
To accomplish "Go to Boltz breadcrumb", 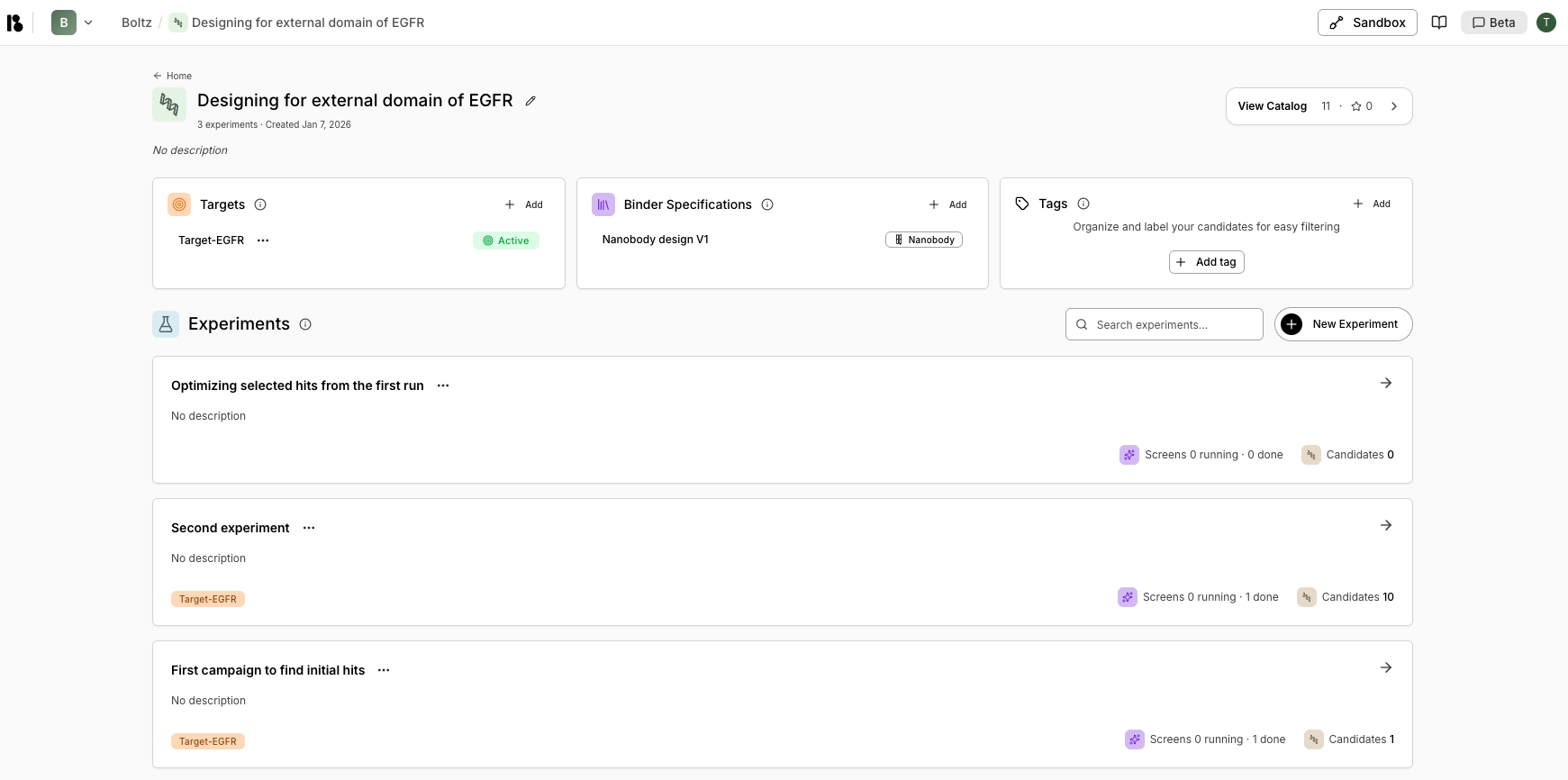I will click(137, 23).
